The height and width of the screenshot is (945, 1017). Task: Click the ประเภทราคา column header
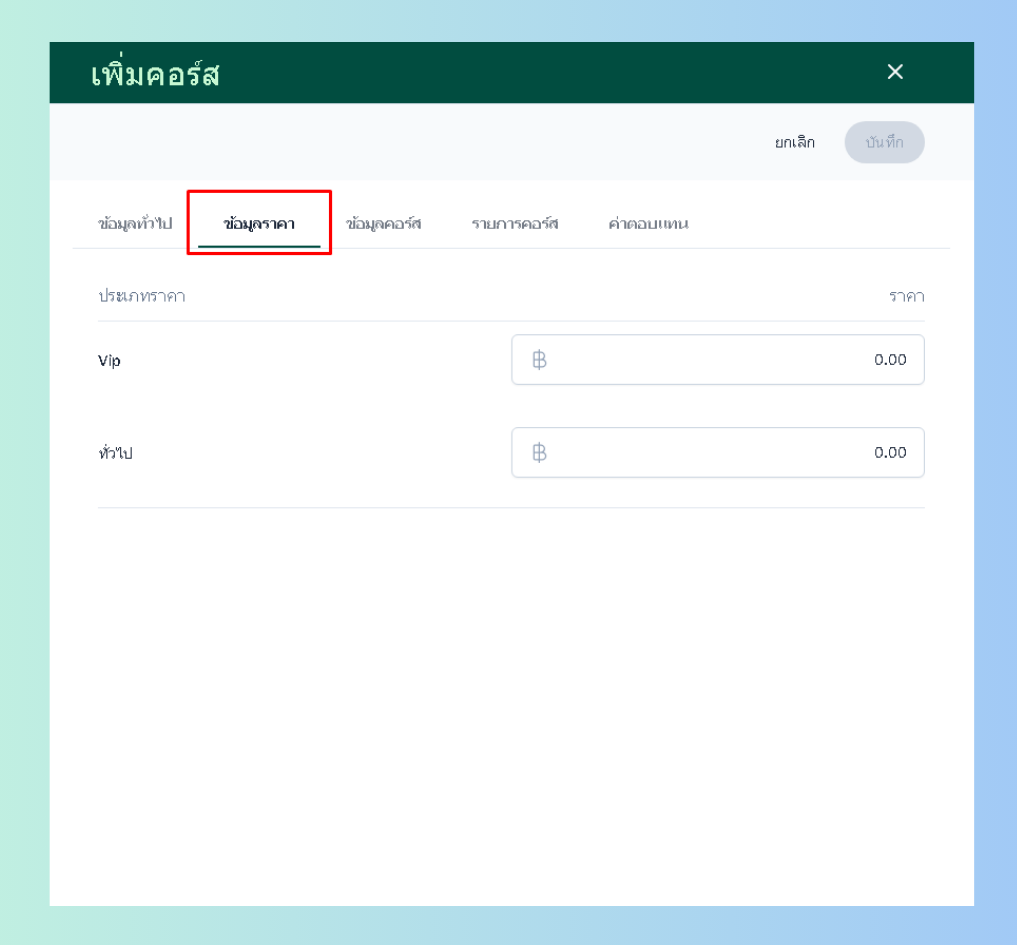tap(141, 296)
